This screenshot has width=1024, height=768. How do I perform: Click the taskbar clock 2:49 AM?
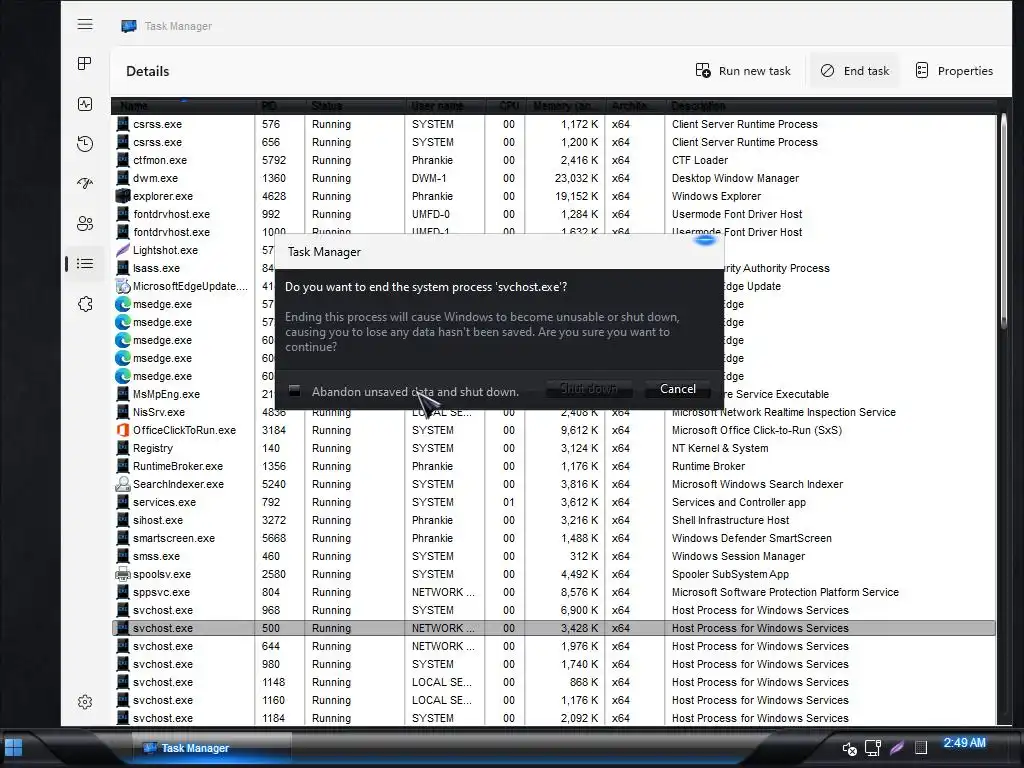pos(965,743)
